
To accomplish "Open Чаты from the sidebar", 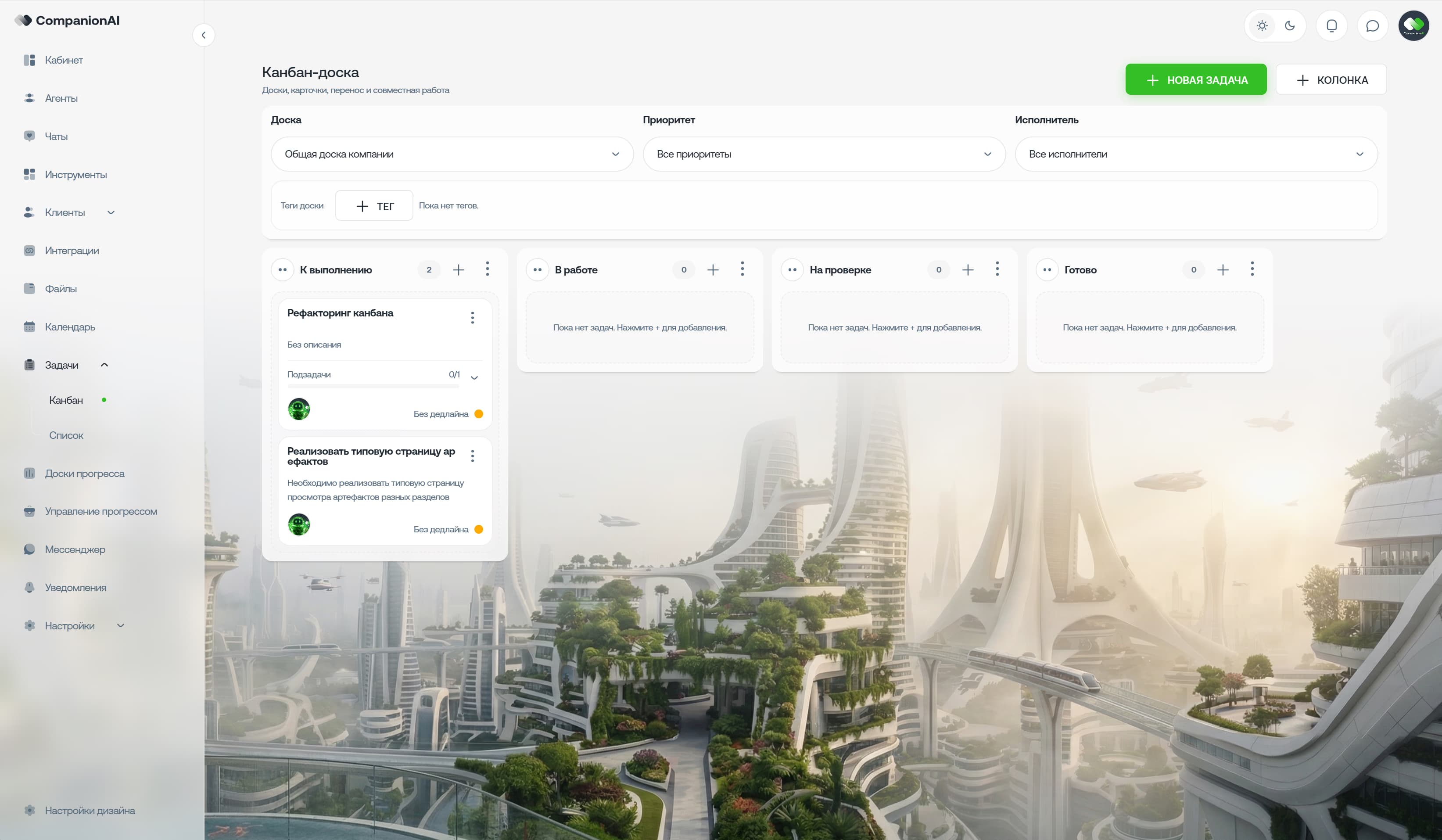I will point(56,136).
